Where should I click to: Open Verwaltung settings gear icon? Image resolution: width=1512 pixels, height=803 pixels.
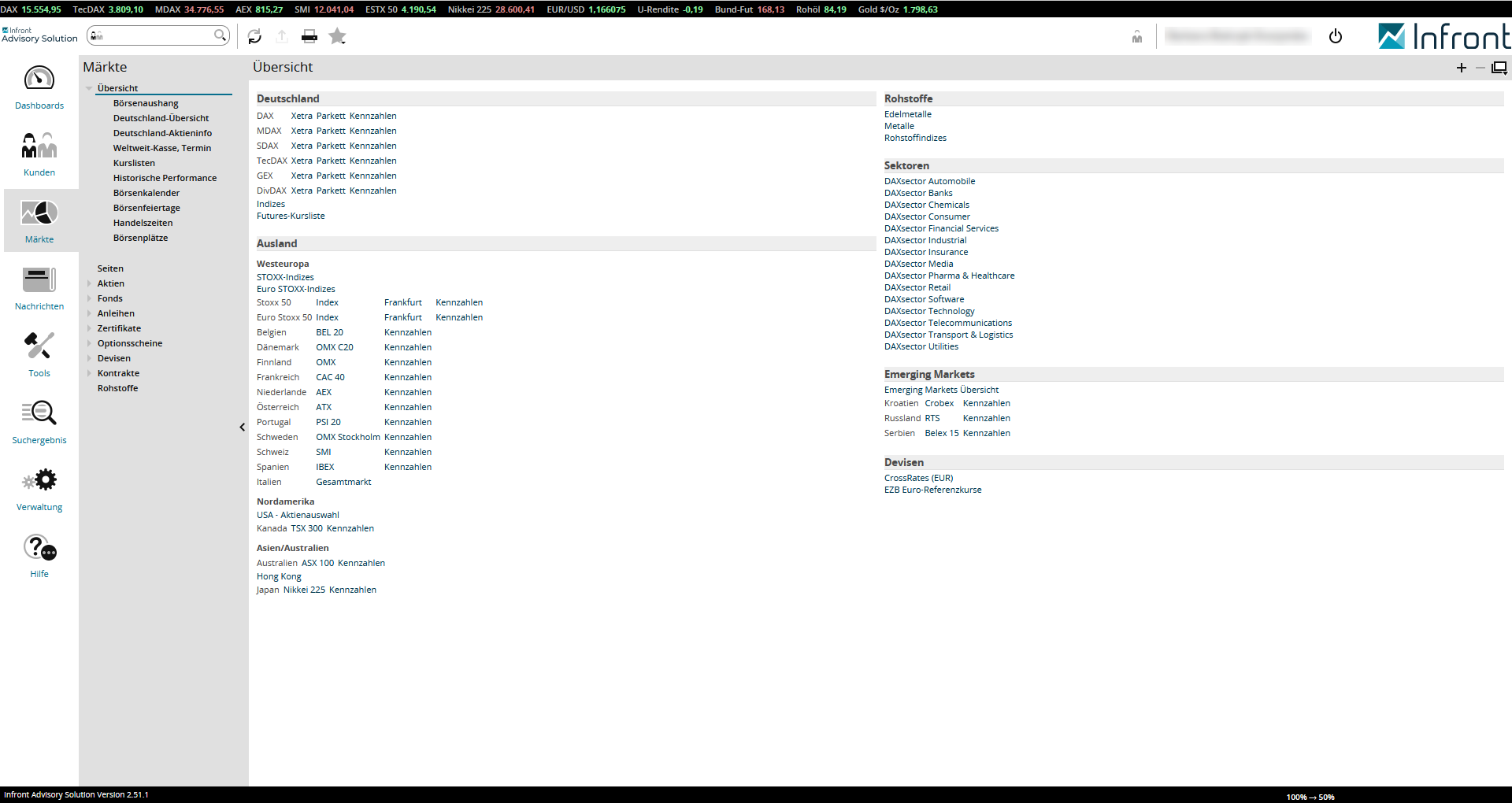39,480
